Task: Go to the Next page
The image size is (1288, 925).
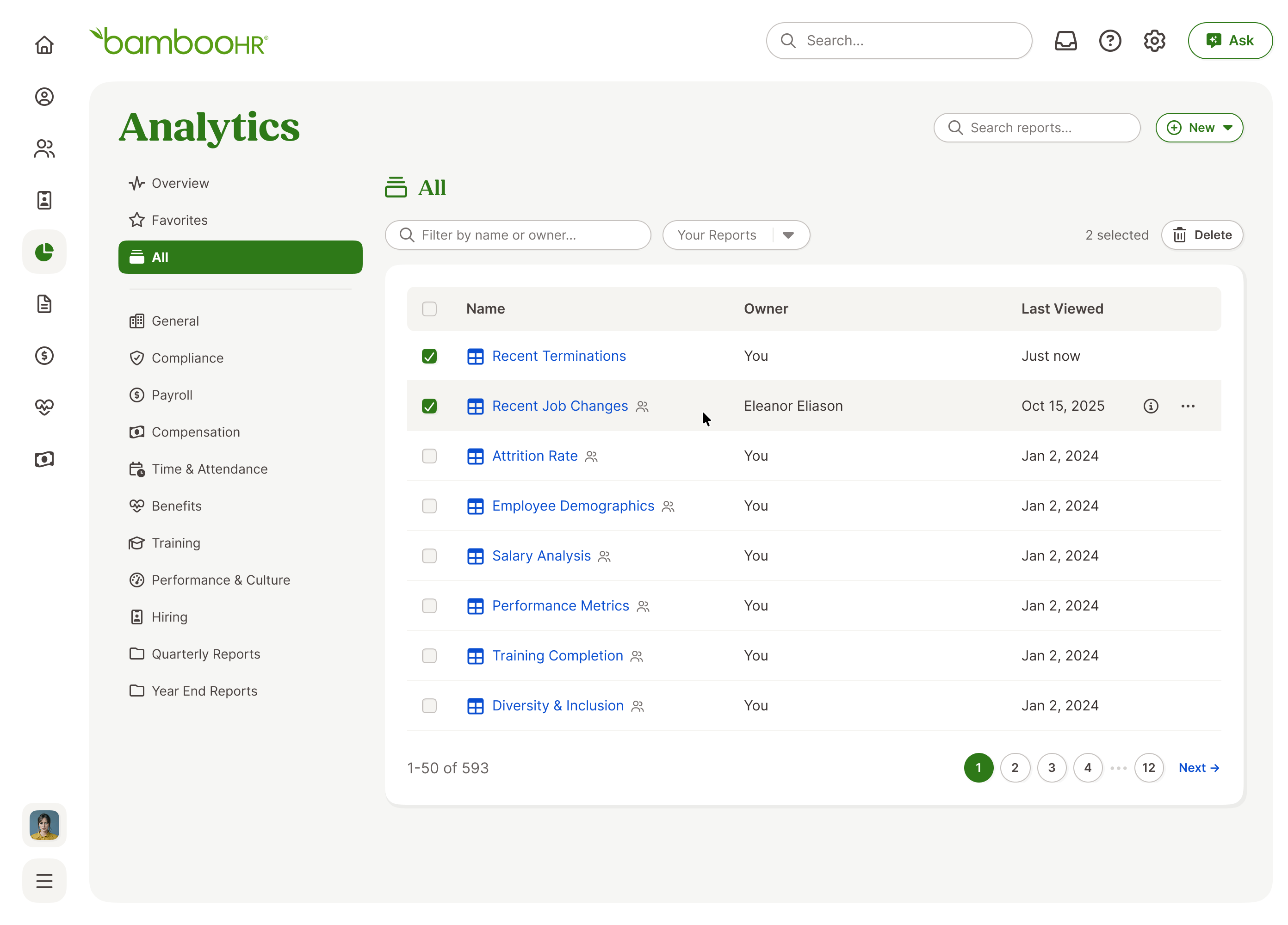Action: point(1199,768)
